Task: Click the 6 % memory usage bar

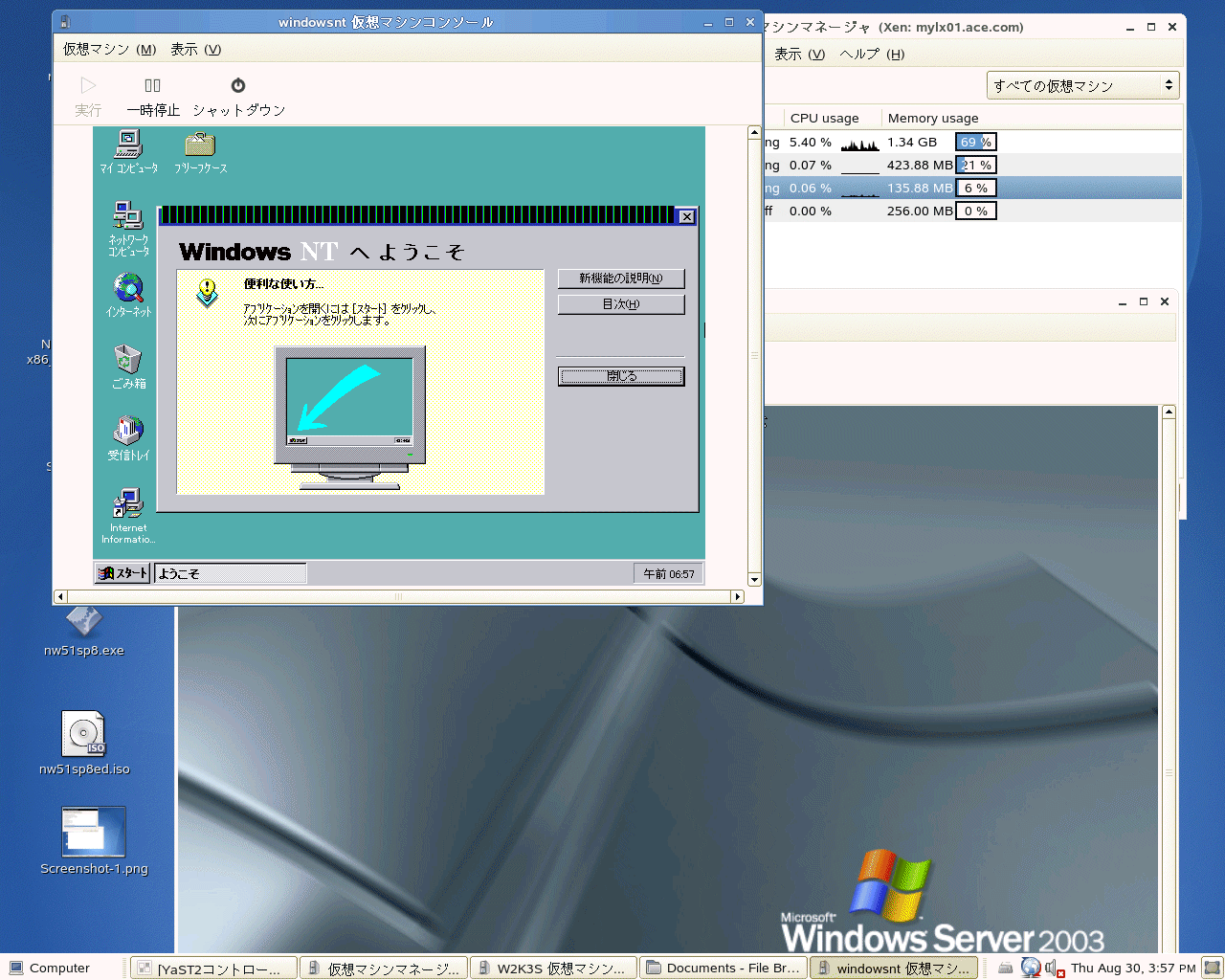Action: click(976, 188)
